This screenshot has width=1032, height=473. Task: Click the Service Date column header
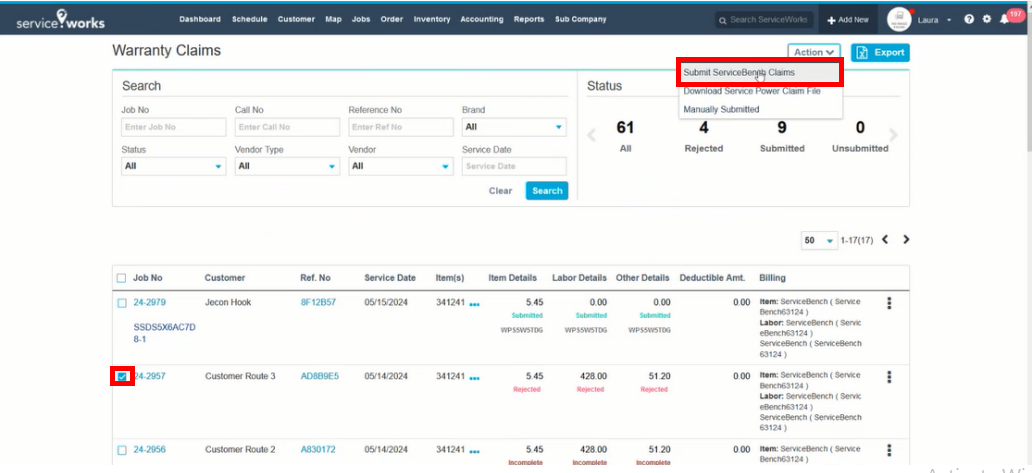point(390,278)
